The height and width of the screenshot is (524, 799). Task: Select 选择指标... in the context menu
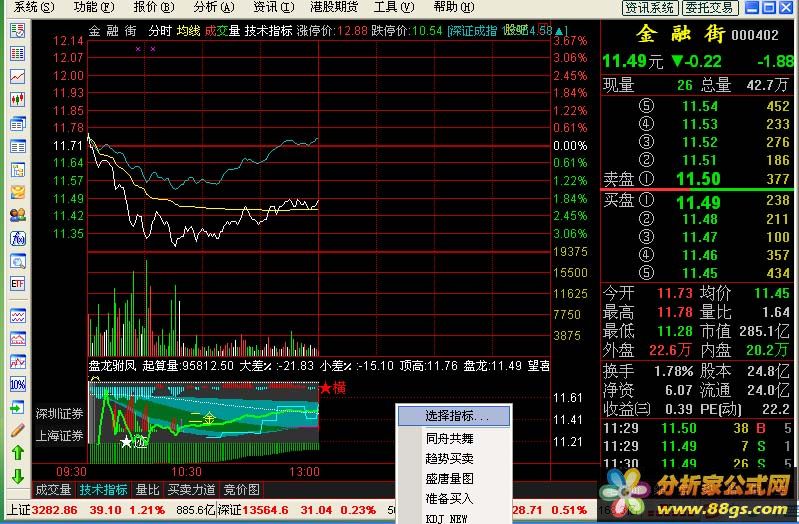[x=454, y=416]
